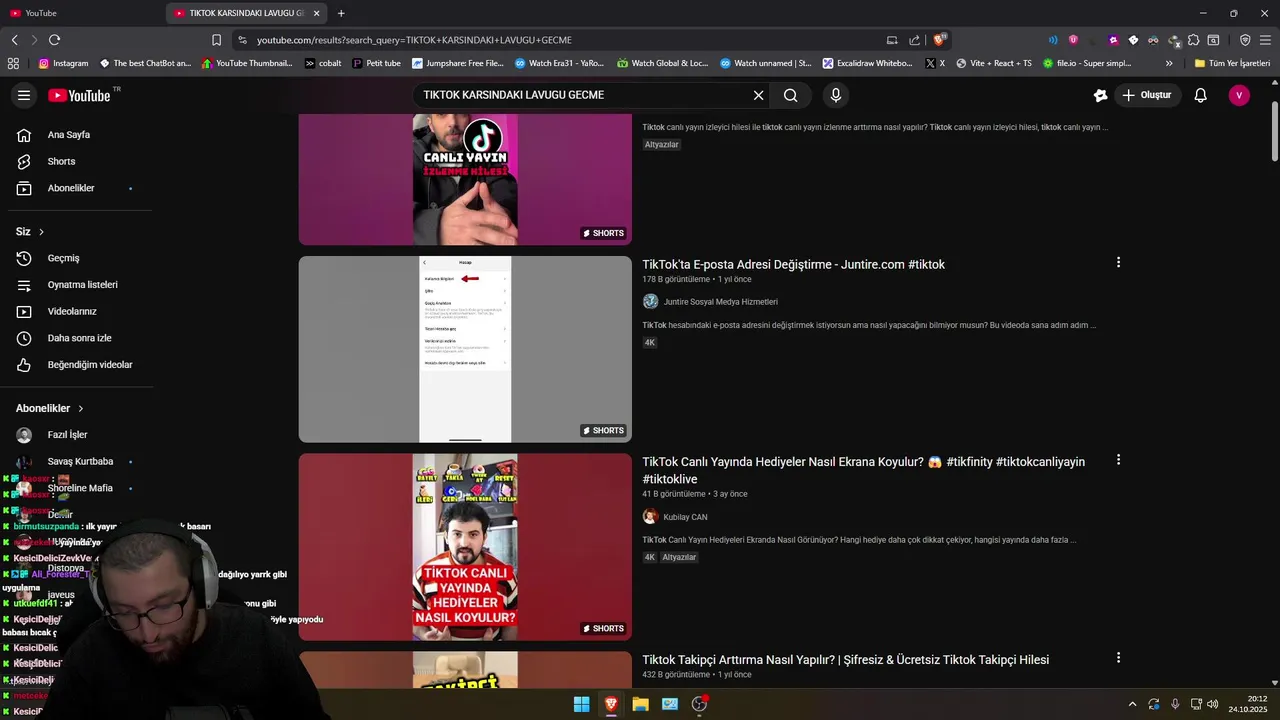The height and width of the screenshot is (720, 1280).
Task: Open cobalt bookmark
Action: 322,63
